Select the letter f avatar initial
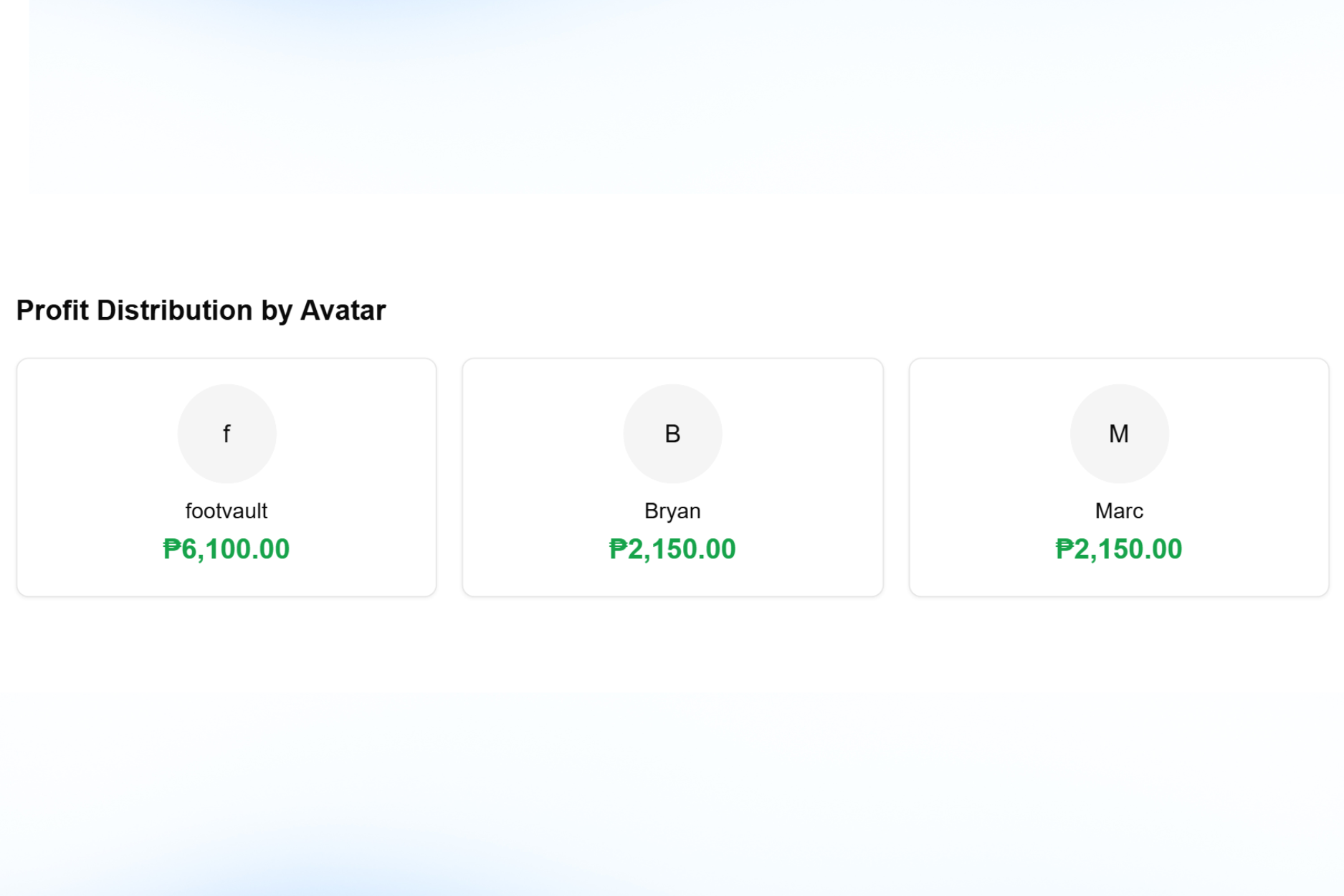Viewport: 1344px width, 896px height. pyautogui.click(x=227, y=434)
